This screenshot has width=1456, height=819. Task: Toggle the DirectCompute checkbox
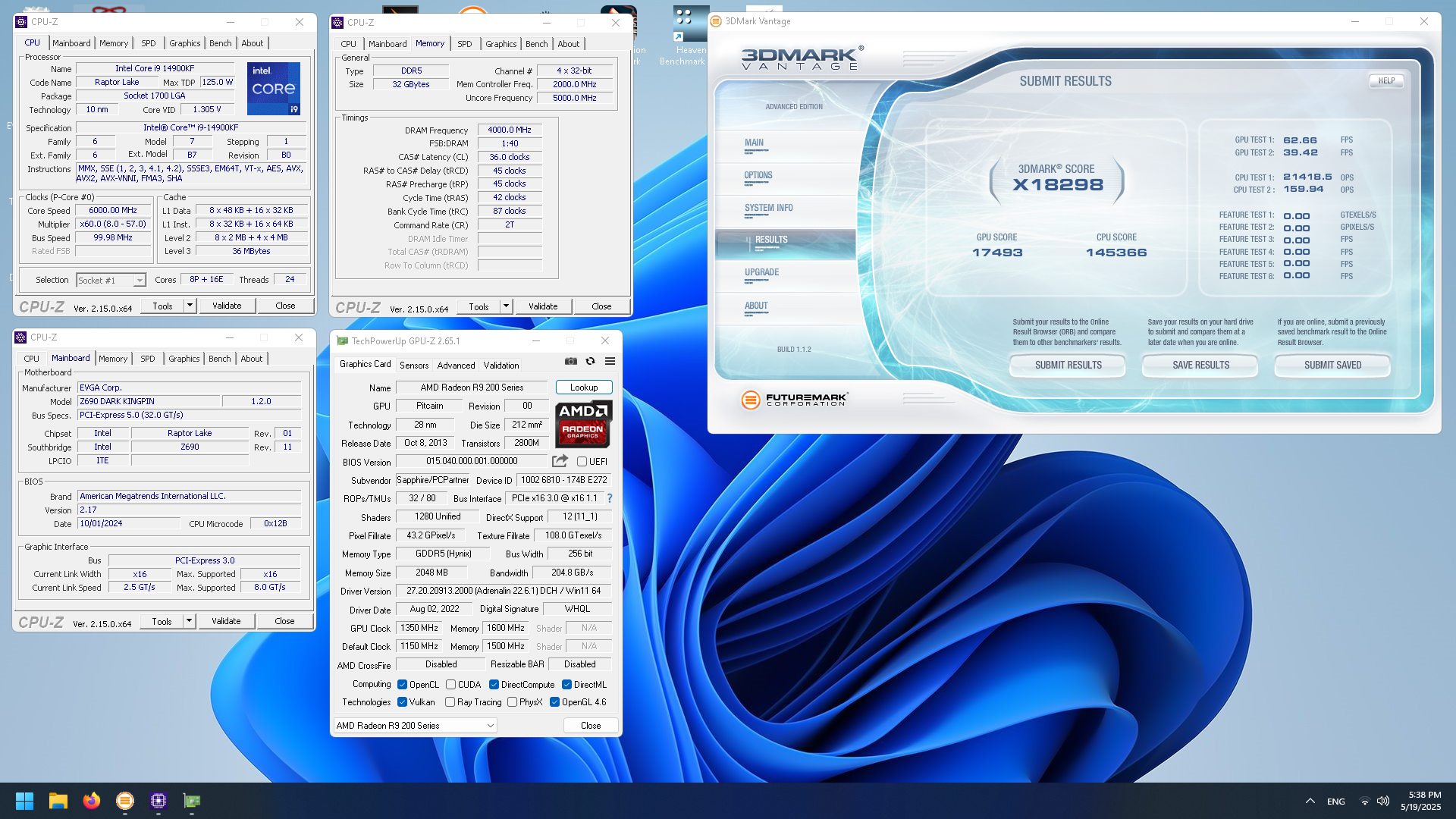click(x=494, y=684)
